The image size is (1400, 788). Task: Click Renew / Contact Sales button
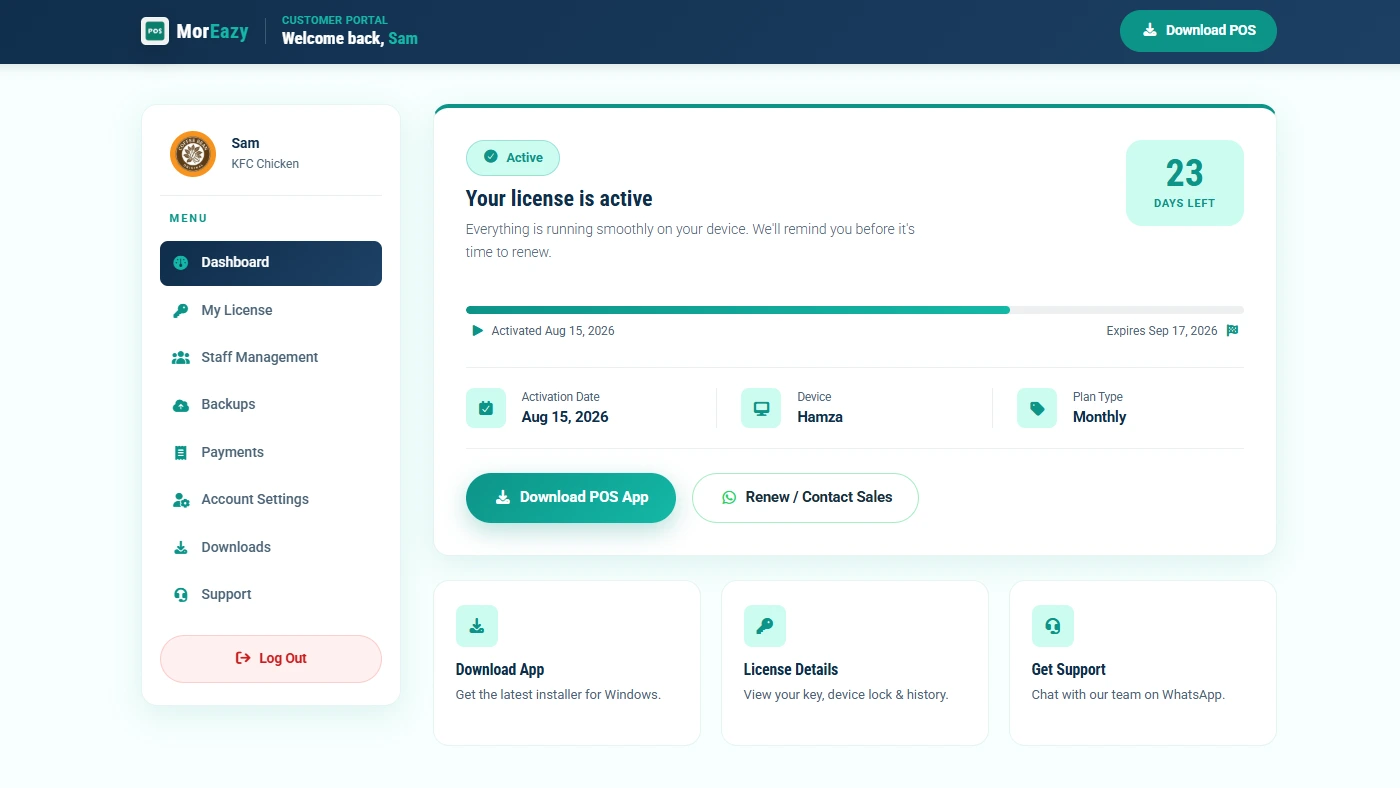[x=805, y=498]
